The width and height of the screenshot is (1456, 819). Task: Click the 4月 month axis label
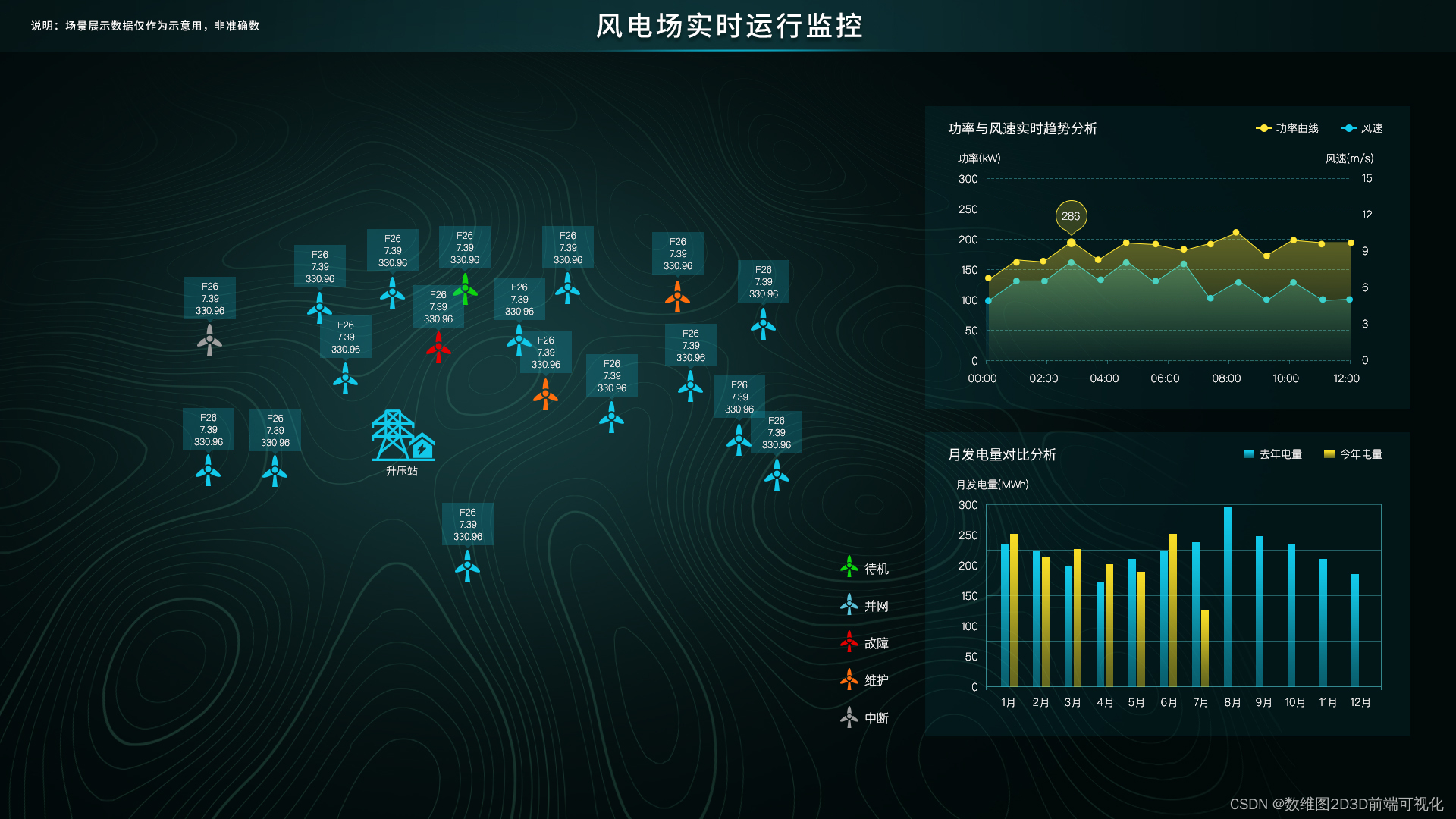point(1105,702)
